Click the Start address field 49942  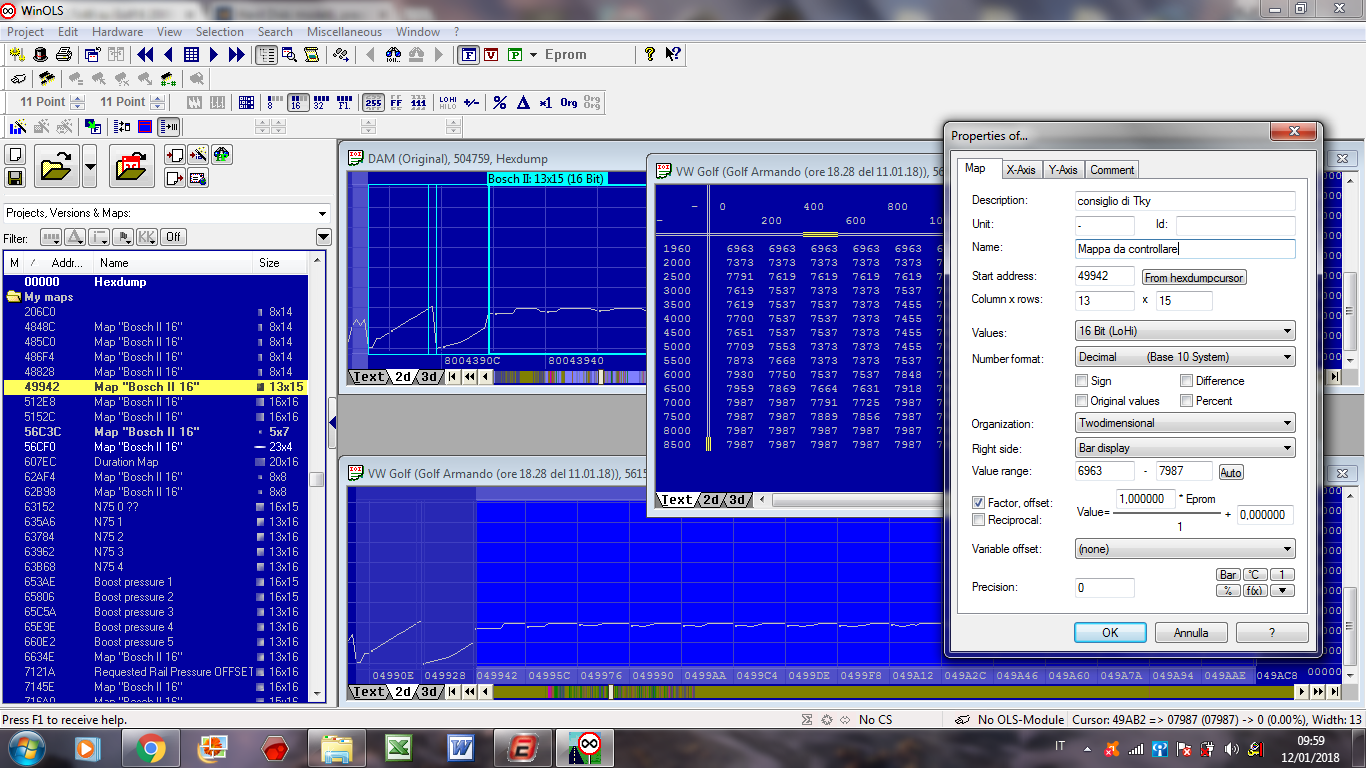click(1105, 276)
